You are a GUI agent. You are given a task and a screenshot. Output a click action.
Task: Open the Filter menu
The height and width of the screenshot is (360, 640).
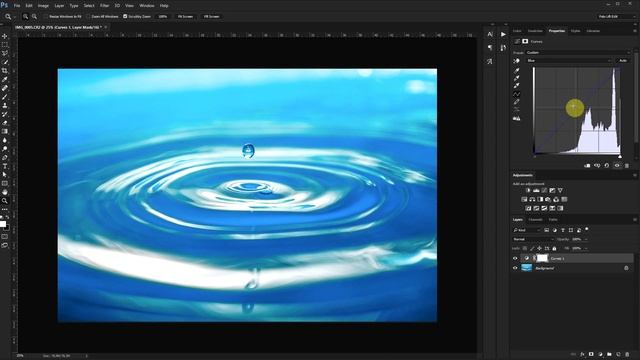point(104,6)
